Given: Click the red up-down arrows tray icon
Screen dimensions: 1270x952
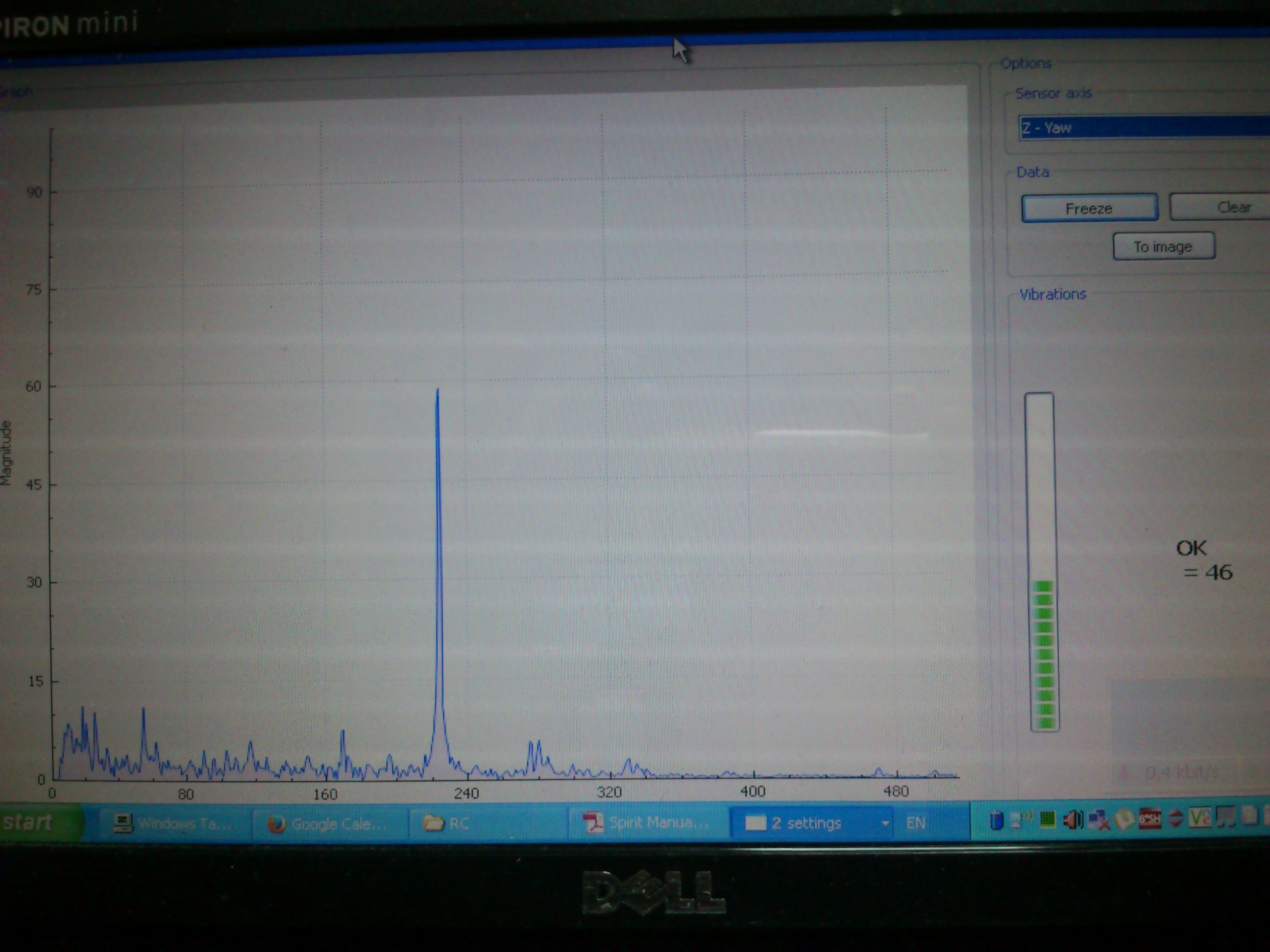Looking at the screenshot, I should click(x=1175, y=818).
